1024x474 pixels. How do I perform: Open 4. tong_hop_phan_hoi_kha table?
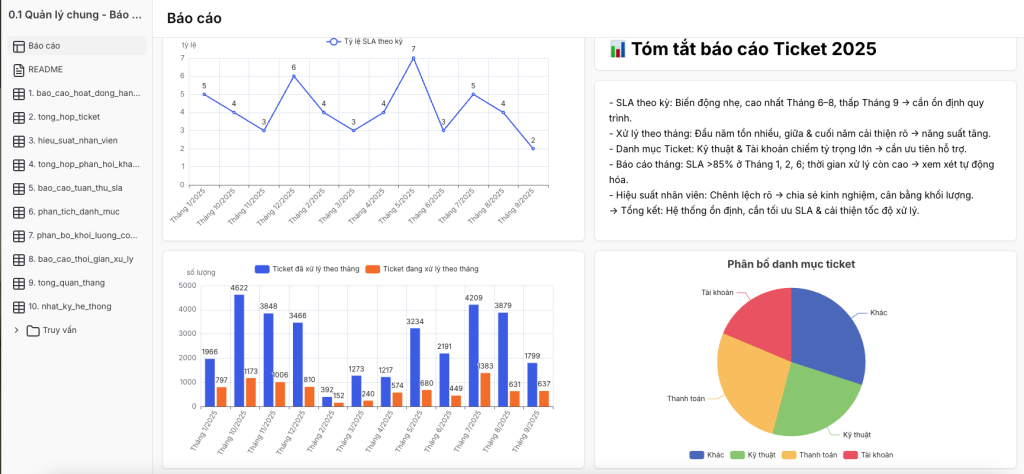84,164
